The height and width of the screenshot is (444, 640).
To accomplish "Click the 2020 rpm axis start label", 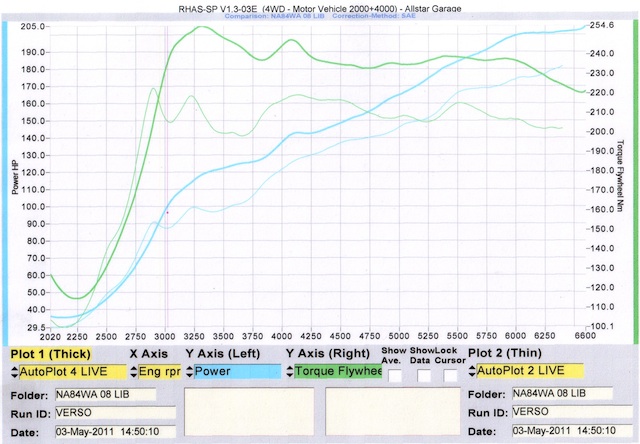I will [50, 337].
